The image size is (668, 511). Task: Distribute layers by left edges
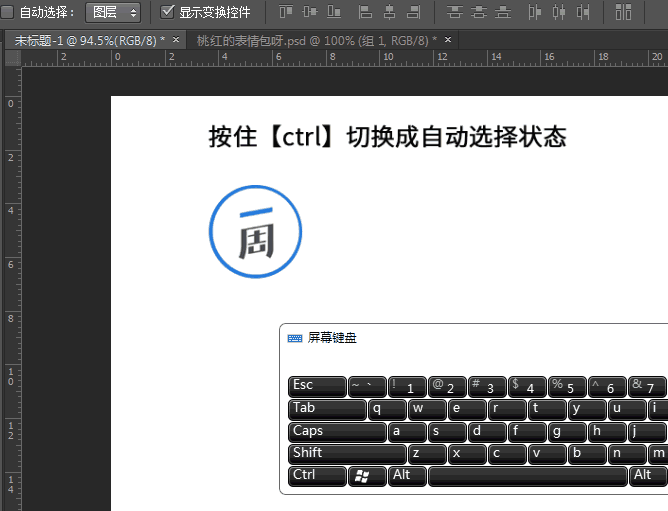[534, 12]
